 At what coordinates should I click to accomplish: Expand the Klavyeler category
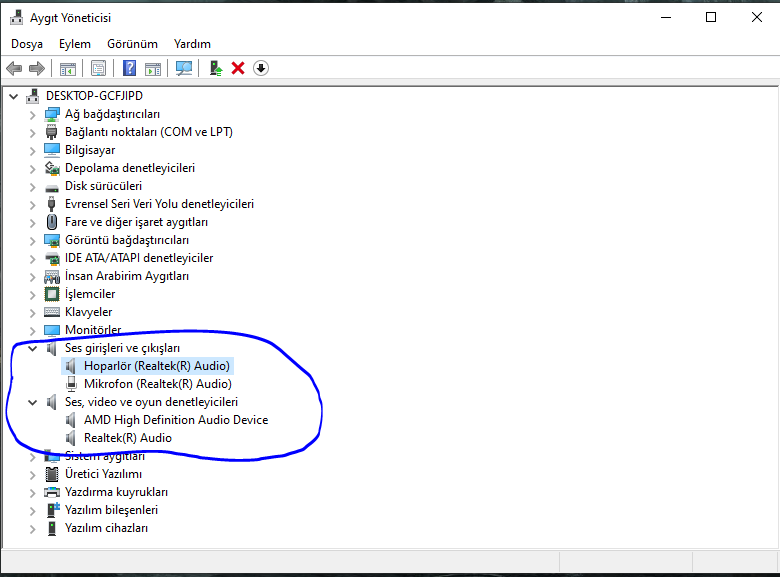tap(32, 313)
